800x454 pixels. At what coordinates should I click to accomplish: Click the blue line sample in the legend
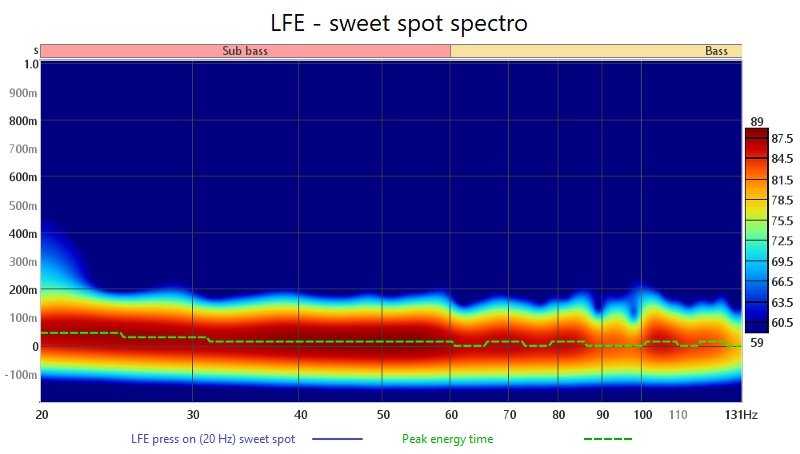337,439
